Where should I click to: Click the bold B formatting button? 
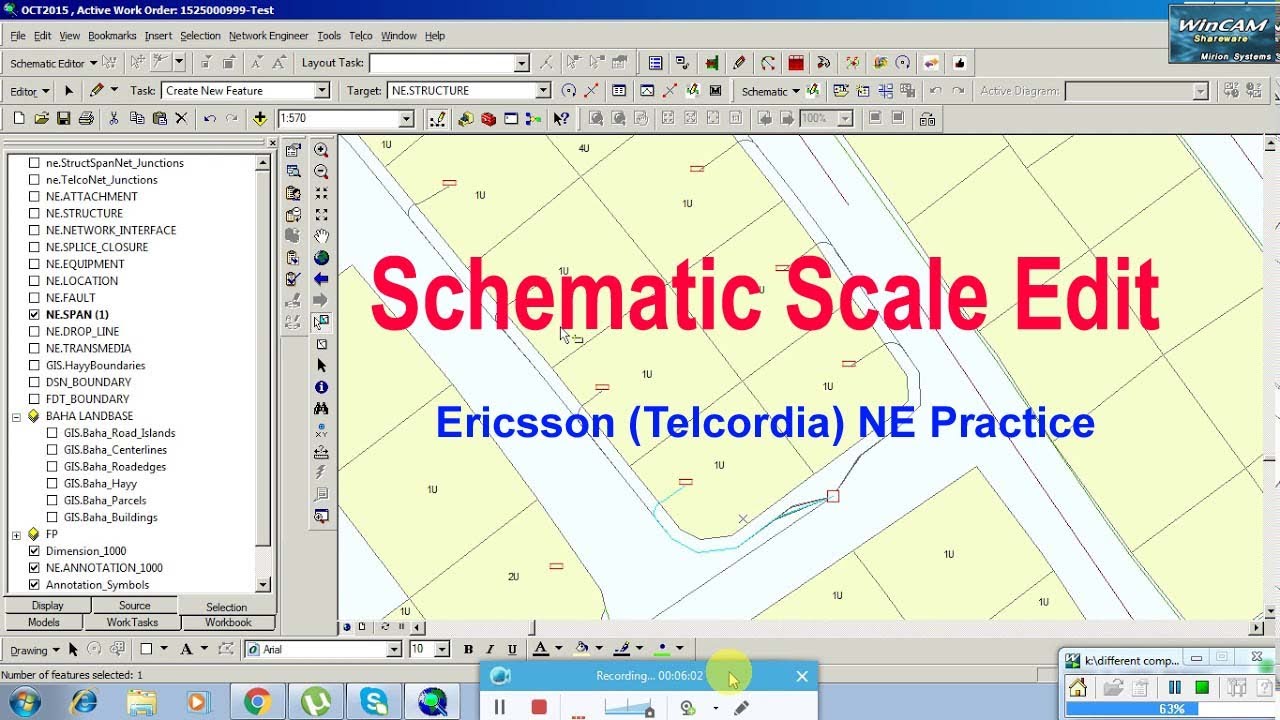468,649
